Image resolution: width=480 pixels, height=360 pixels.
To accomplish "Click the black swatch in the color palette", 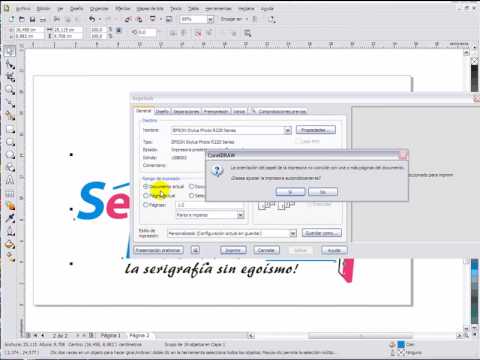I will [x=474, y=68].
